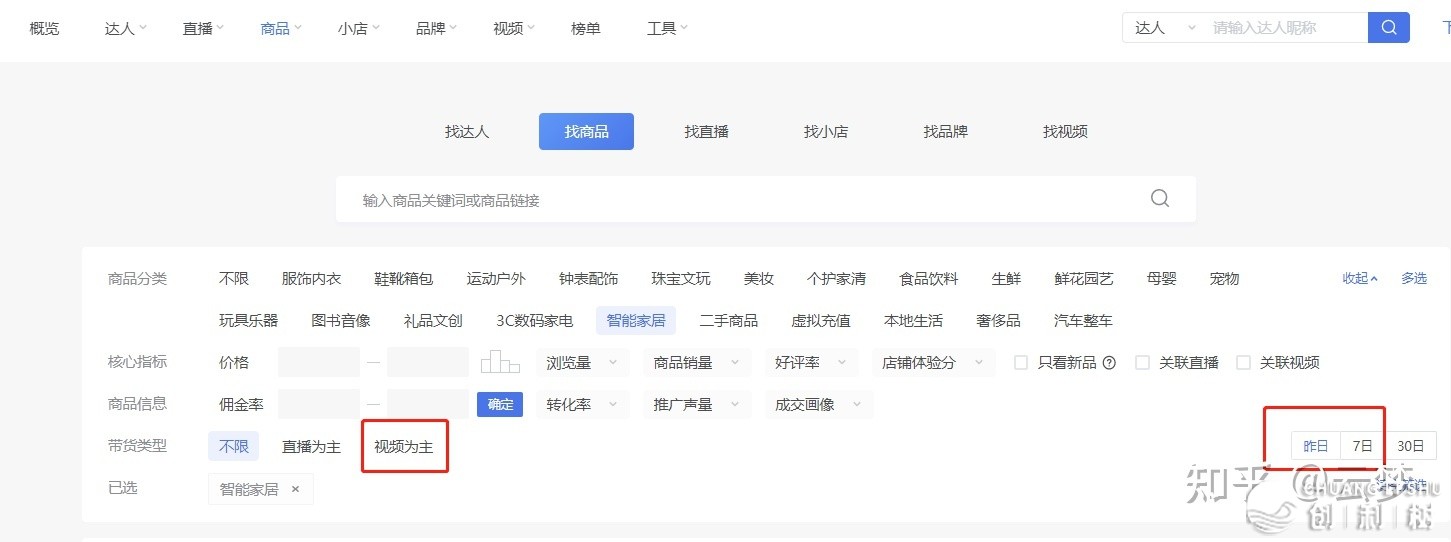This screenshot has width=1451, height=542.
Task: Select the 母婴 category
Action: [1162, 279]
